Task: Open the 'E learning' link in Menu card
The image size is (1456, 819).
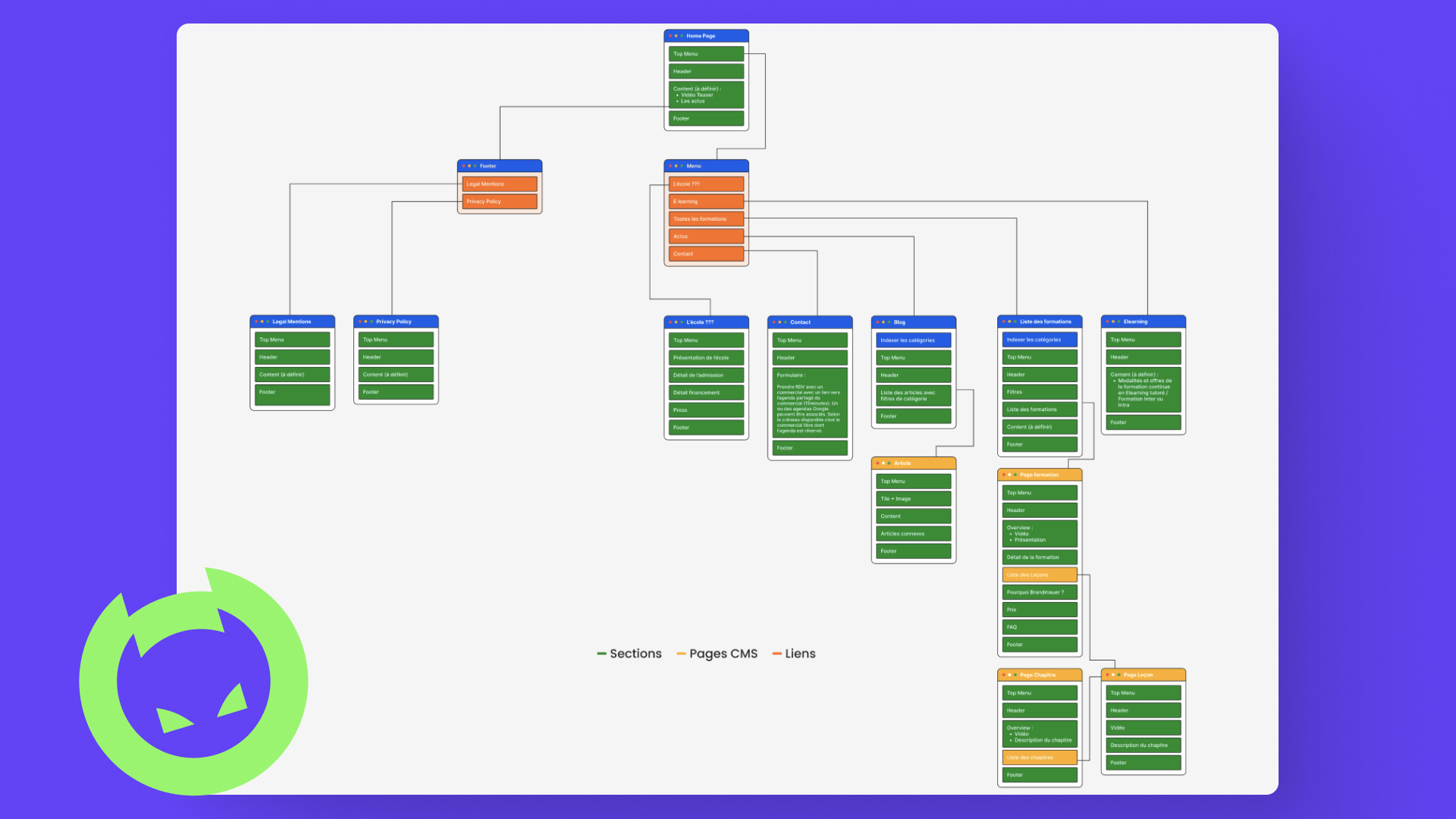Action: (706, 202)
